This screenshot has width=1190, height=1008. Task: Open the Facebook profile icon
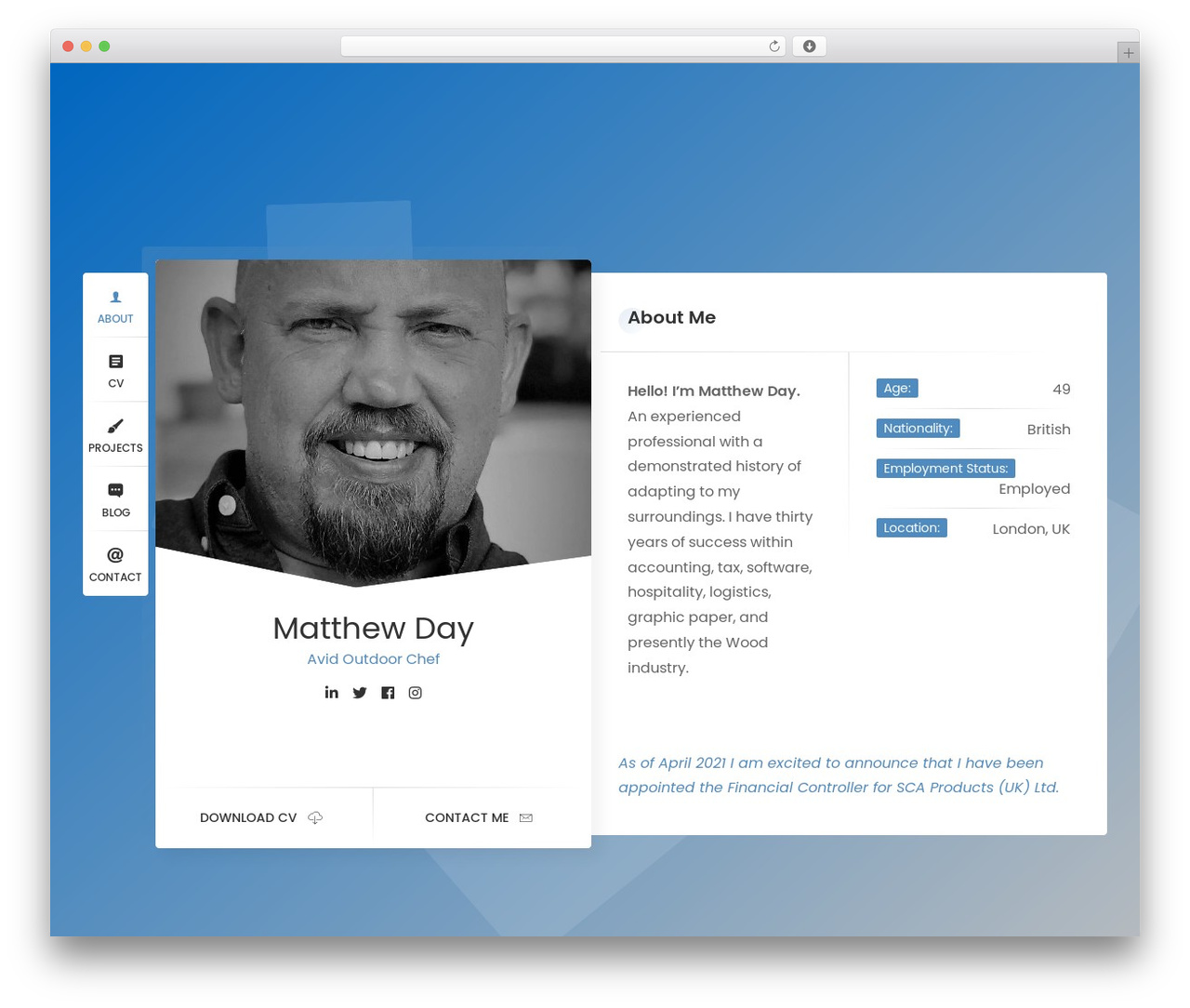click(x=388, y=693)
